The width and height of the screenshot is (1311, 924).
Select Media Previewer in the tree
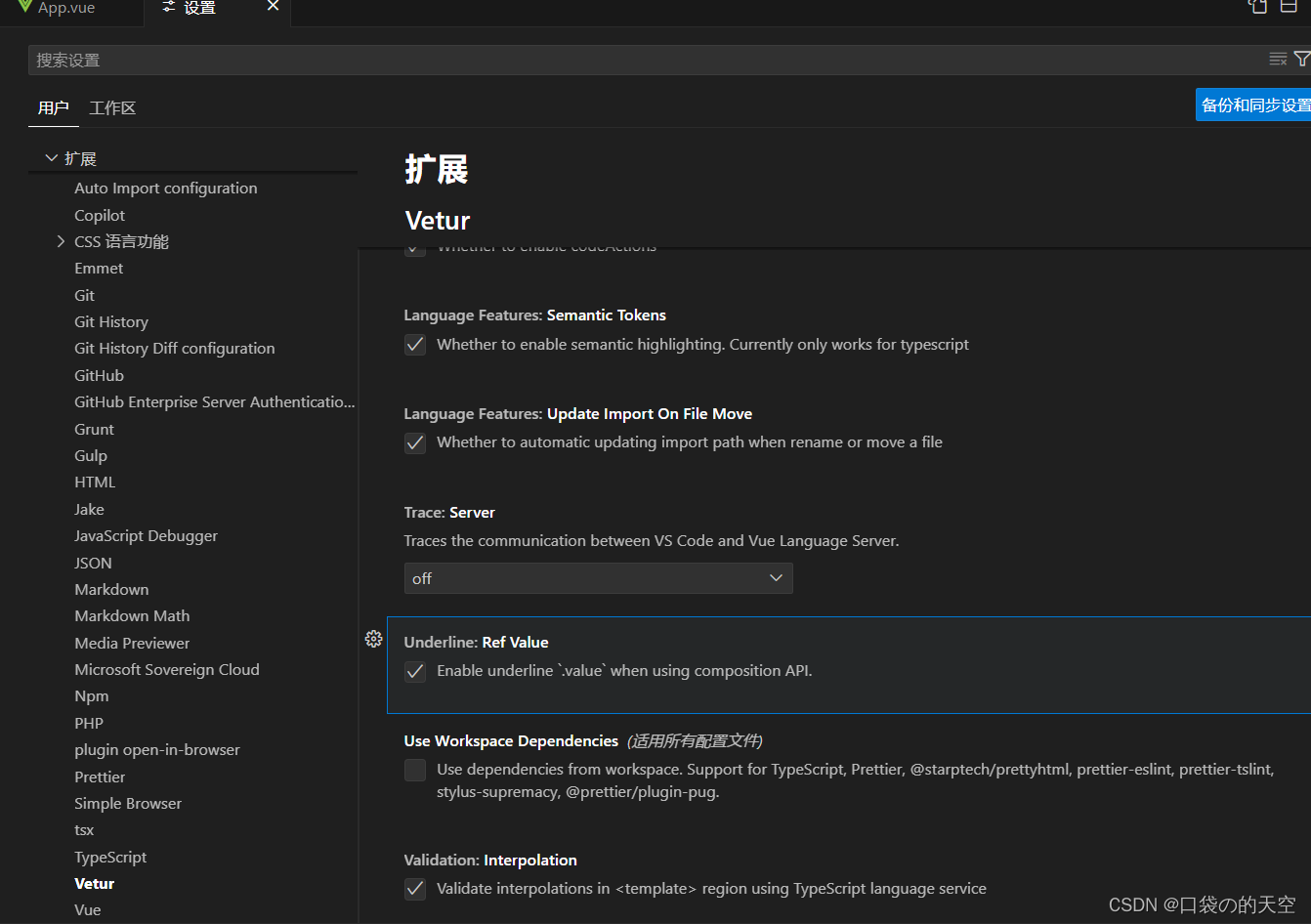tap(132, 643)
